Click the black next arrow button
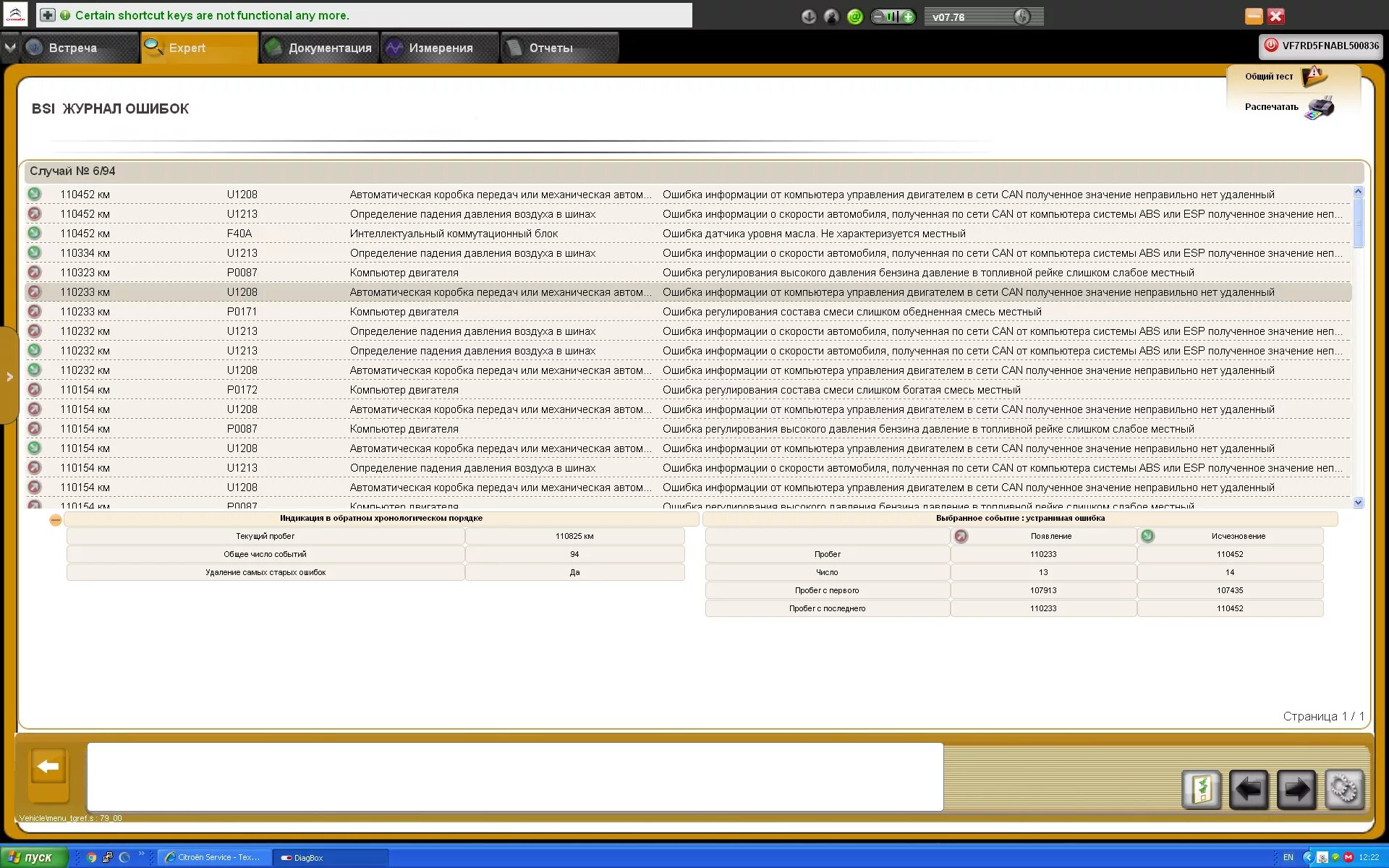This screenshot has height=868, width=1389. click(1296, 789)
